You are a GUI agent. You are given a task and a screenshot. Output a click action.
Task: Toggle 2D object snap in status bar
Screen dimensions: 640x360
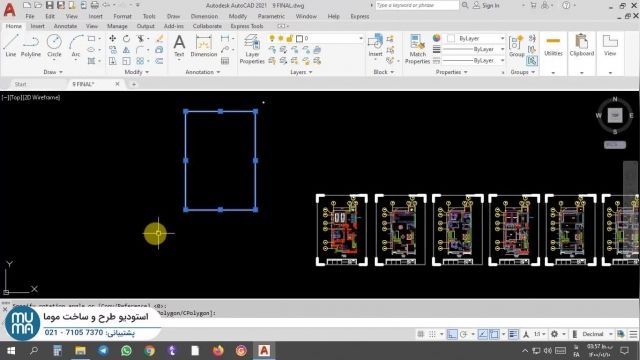[x=494, y=334]
